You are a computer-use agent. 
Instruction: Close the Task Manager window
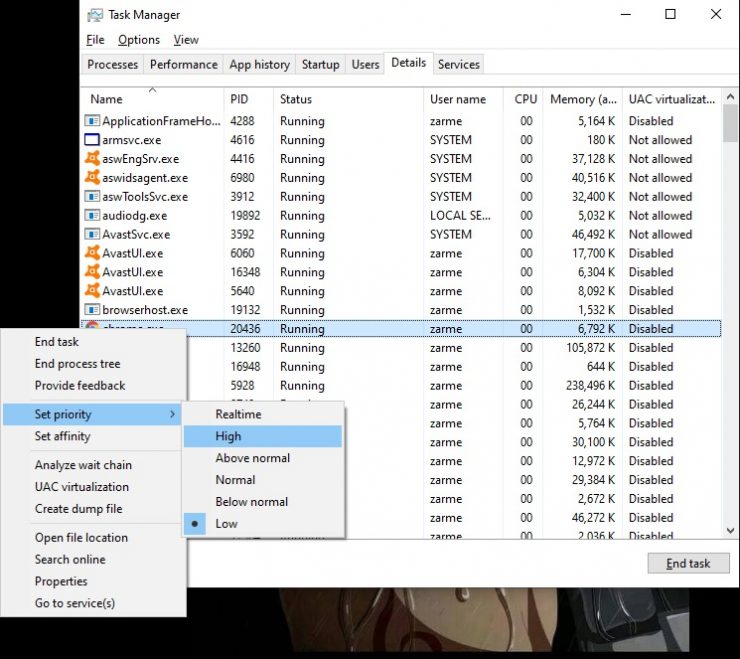tap(716, 15)
